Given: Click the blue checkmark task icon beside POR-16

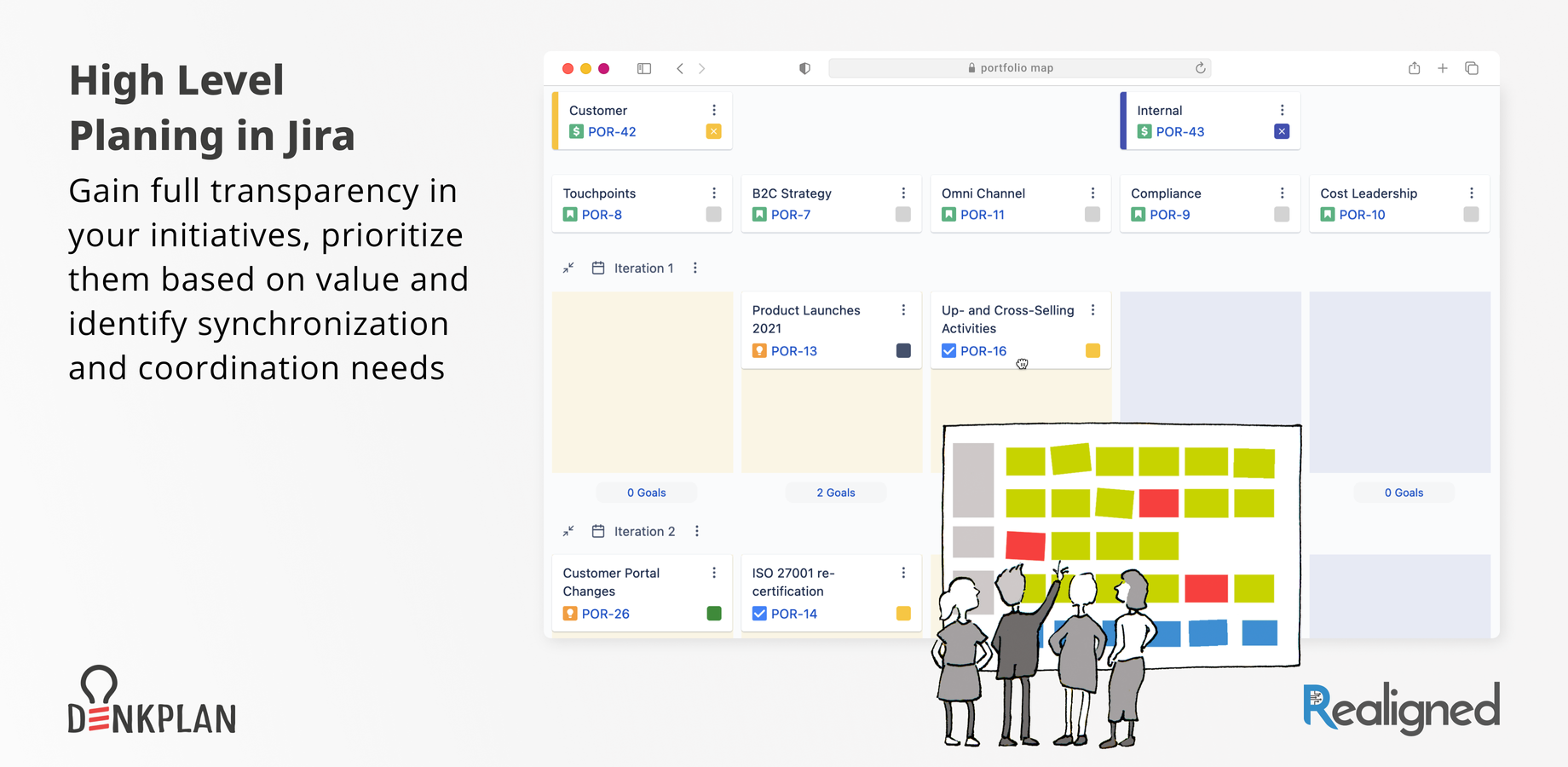Looking at the screenshot, I should pos(948,350).
